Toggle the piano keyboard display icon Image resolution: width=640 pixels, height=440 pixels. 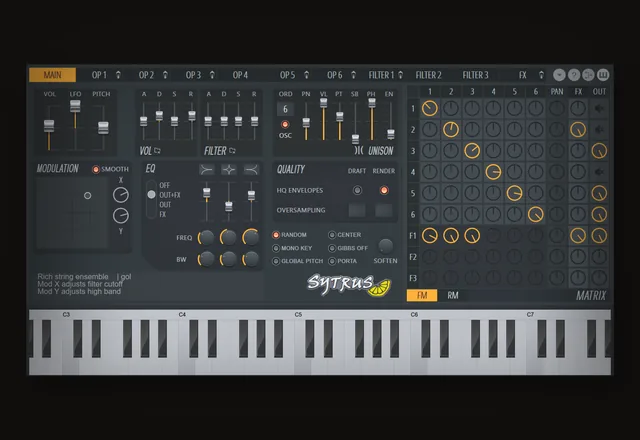click(603, 75)
